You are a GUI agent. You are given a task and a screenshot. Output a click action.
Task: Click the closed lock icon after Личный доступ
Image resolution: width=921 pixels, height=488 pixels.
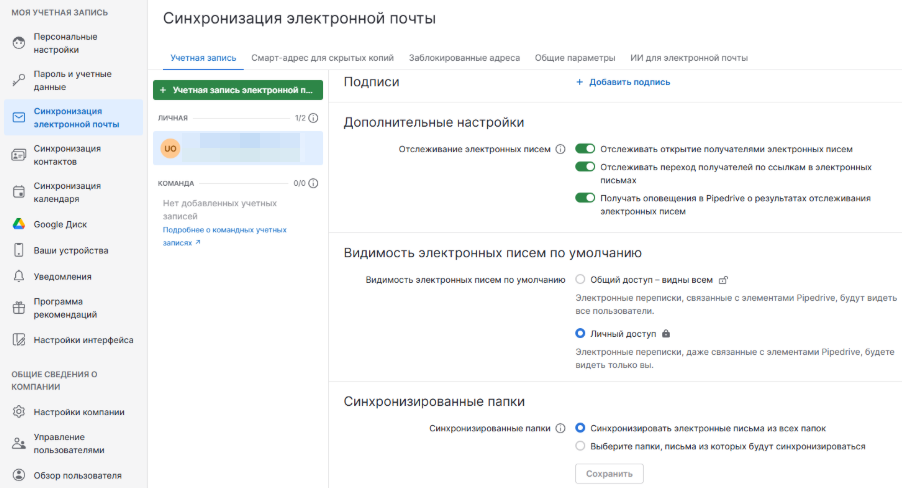[x=665, y=334]
